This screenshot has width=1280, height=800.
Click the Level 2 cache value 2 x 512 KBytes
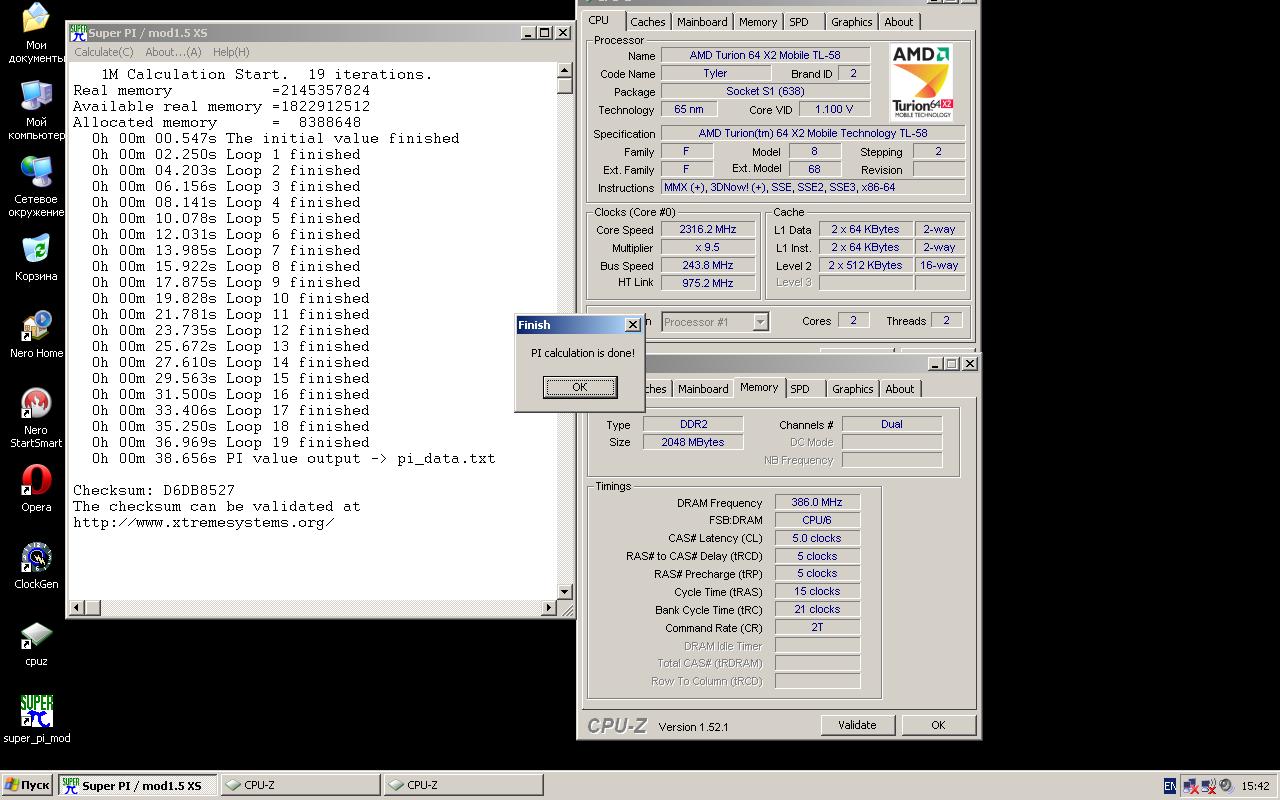(x=865, y=265)
